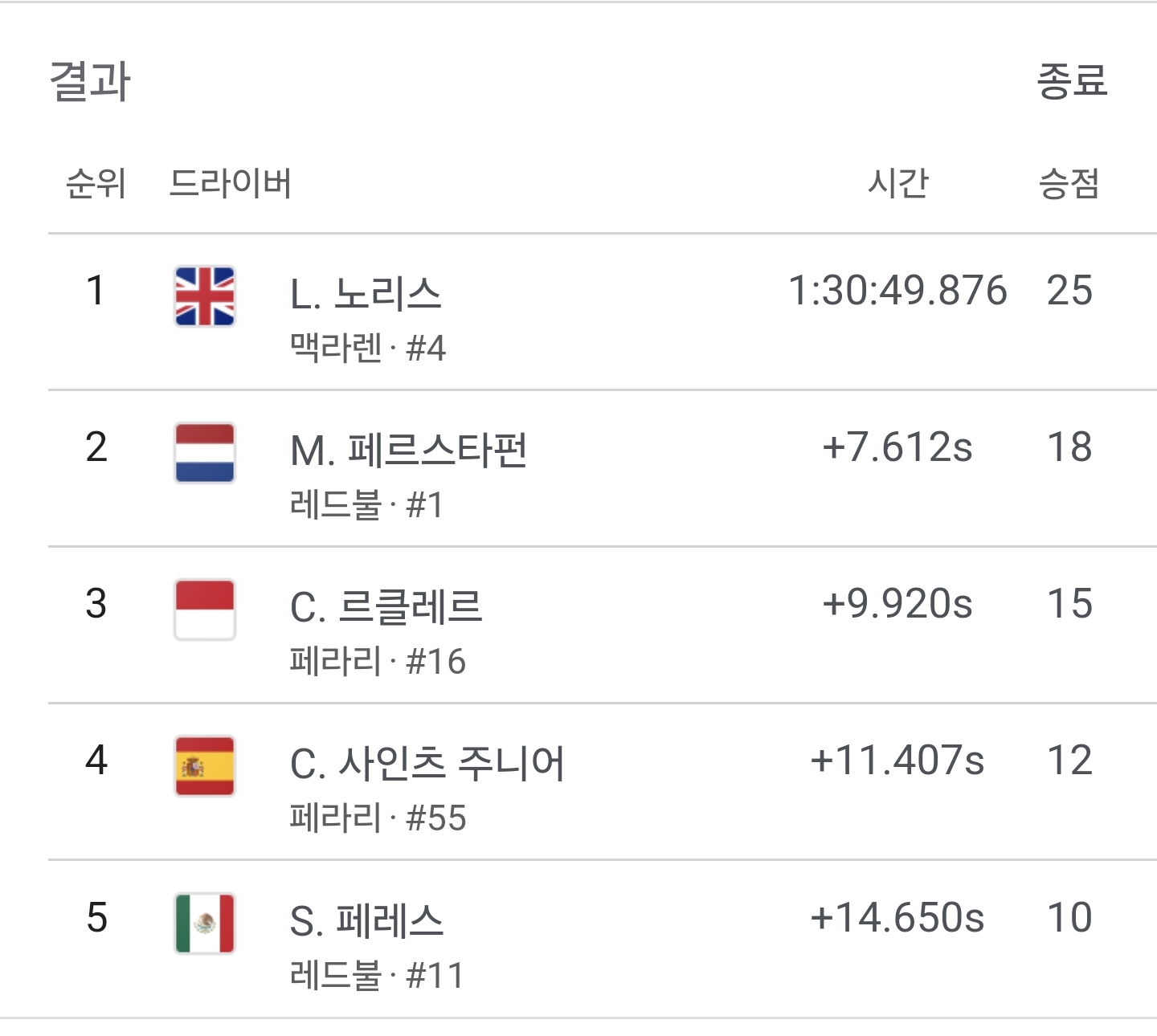Open driver C. 사인츠 주니어
The height and width of the screenshot is (1036, 1157).
[x=427, y=764]
